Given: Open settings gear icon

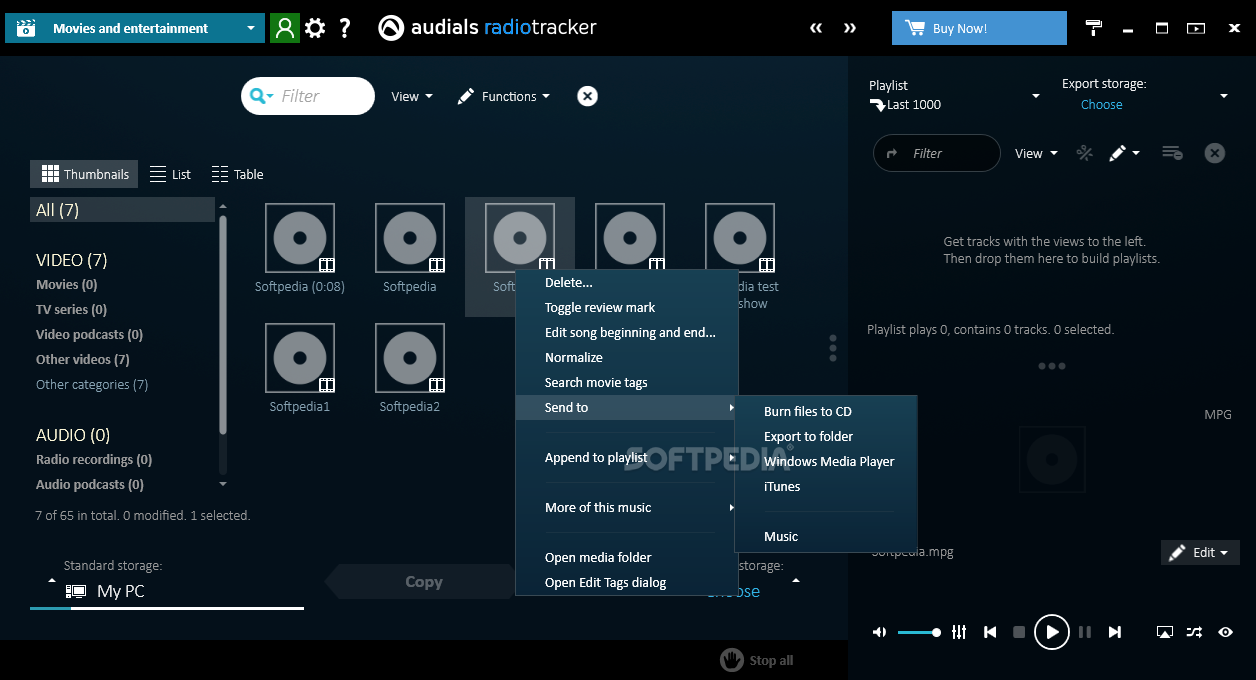Looking at the screenshot, I should [x=315, y=28].
